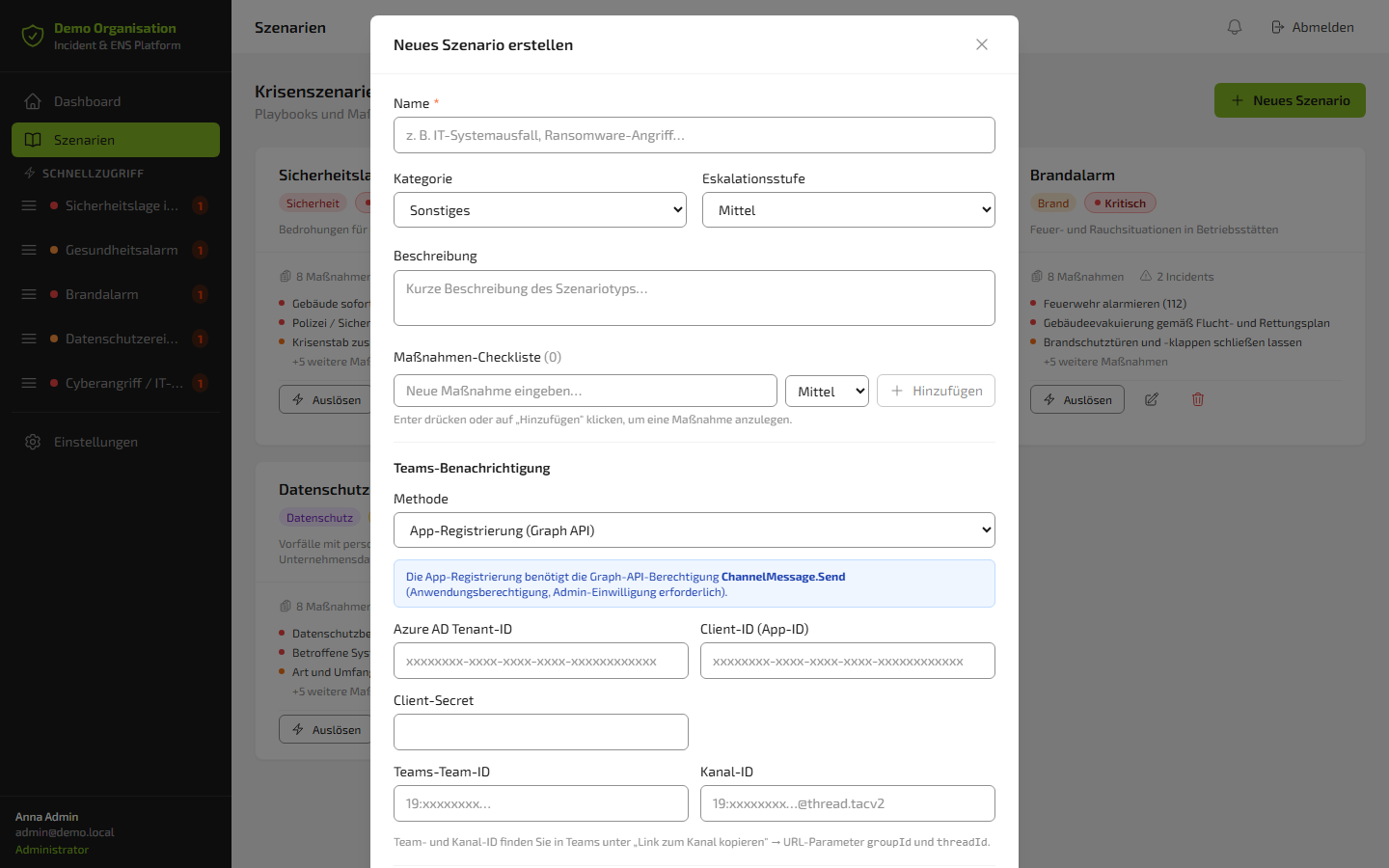Focus the scenario Name input field

694,135
